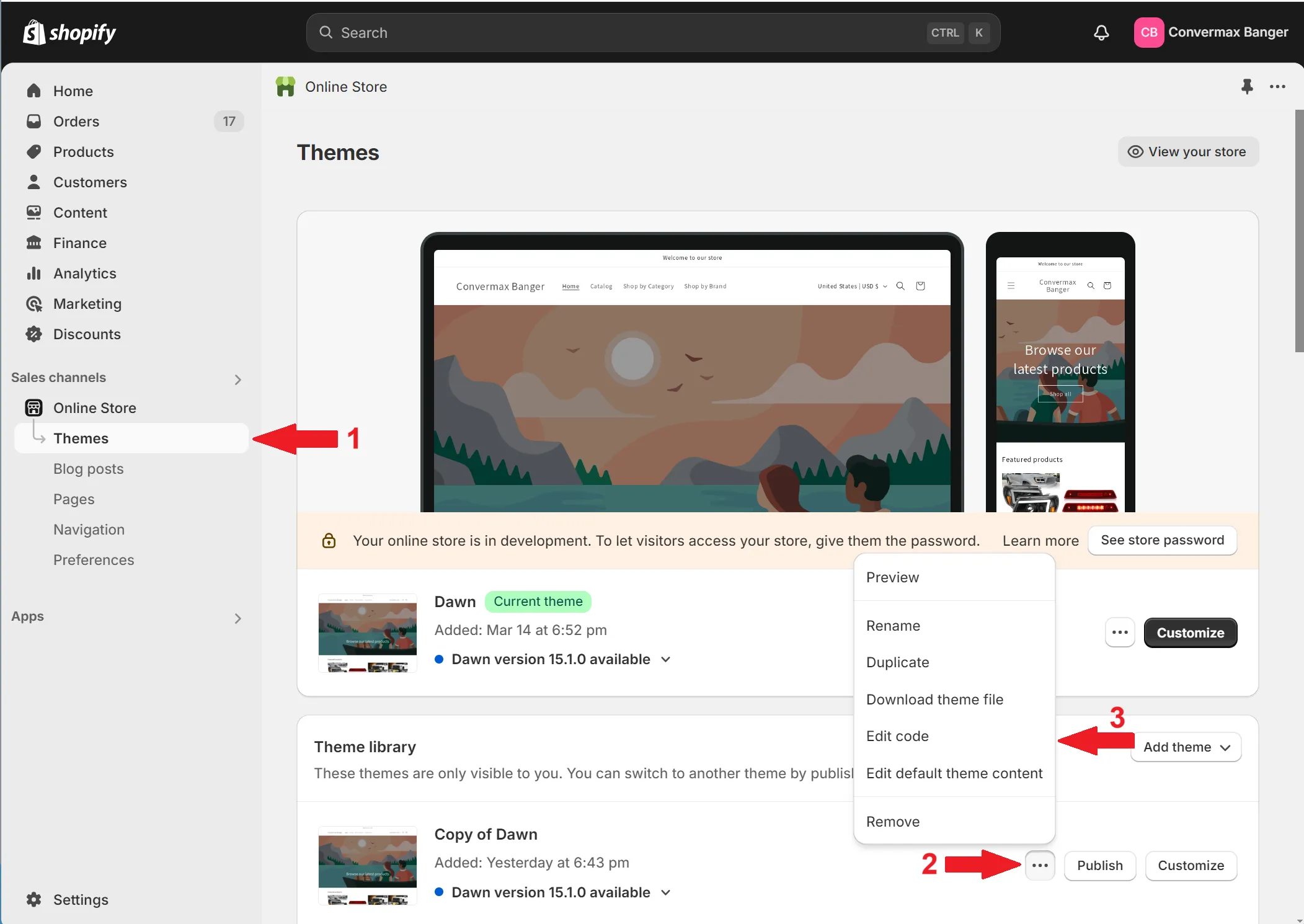
Task: Expand the Sales channels section
Action: [237, 379]
